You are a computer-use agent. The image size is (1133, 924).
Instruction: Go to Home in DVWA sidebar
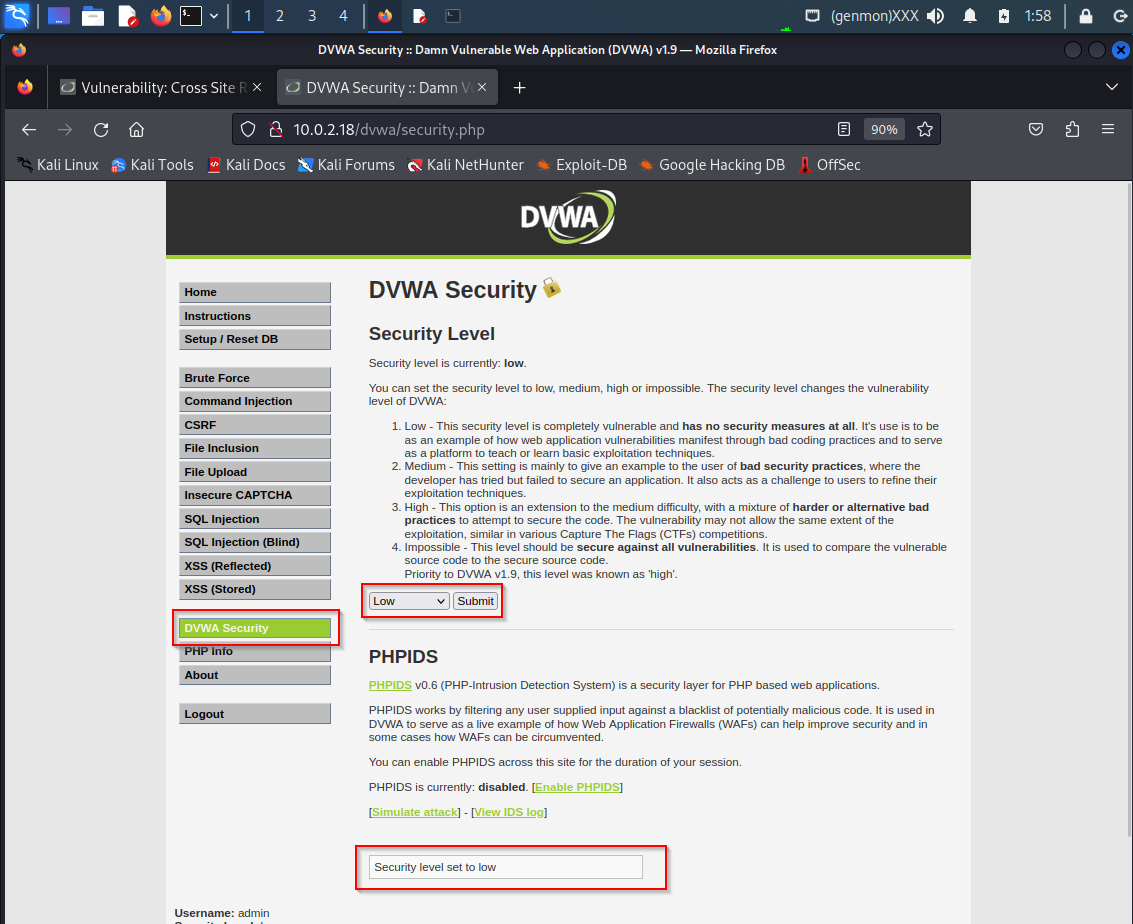254,293
